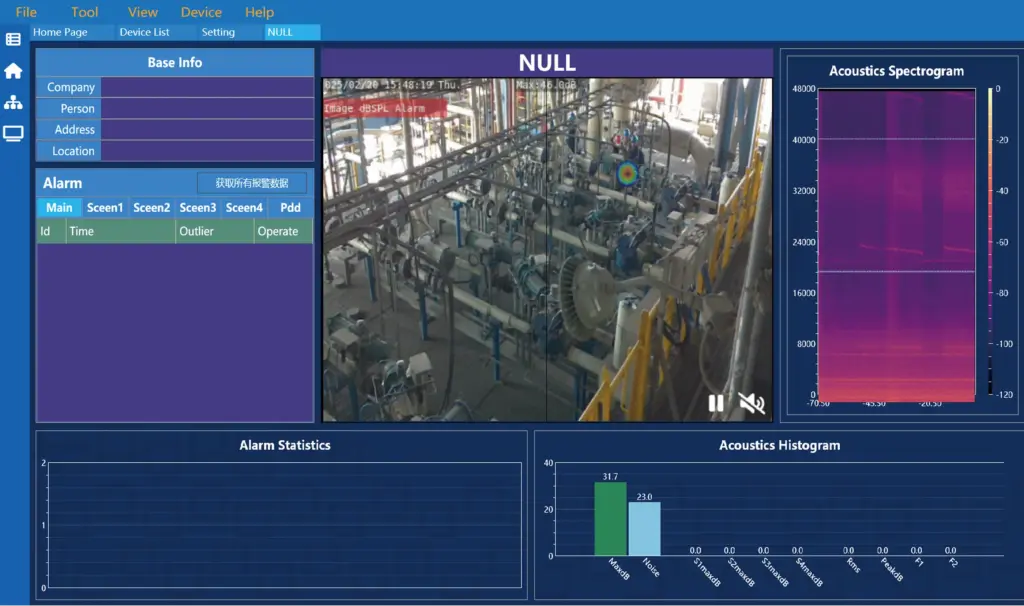This screenshot has width=1024, height=606.
Task: Click the Company input field
Action: pos(207,87)
